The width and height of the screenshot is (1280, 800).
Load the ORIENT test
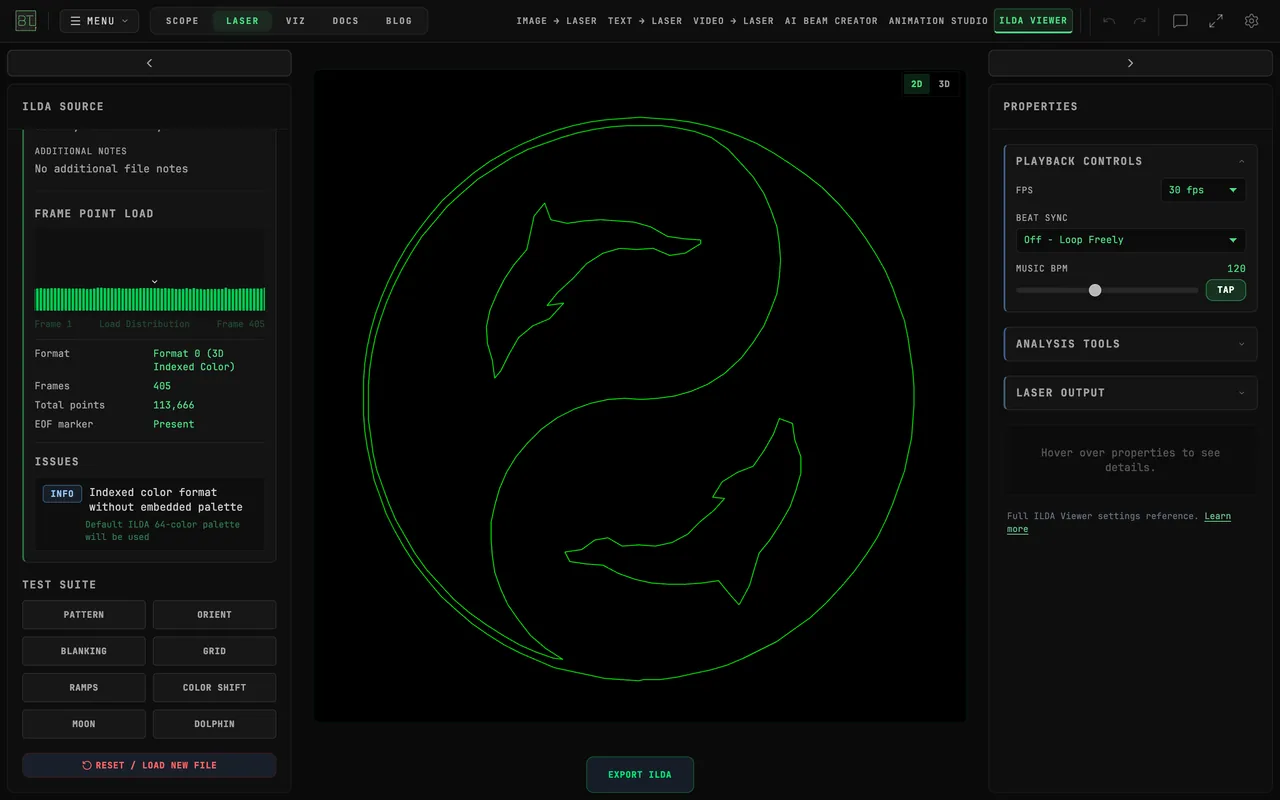coord(214,615)
